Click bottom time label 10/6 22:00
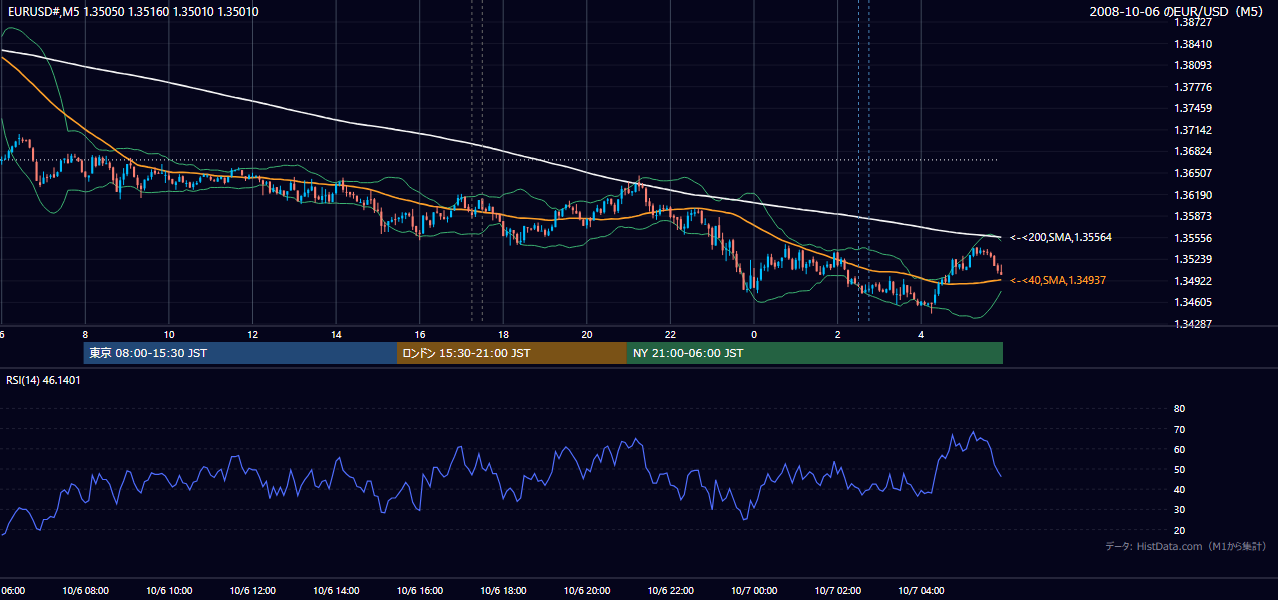Viewport: 1278px width, 600px height. point(670,591)
